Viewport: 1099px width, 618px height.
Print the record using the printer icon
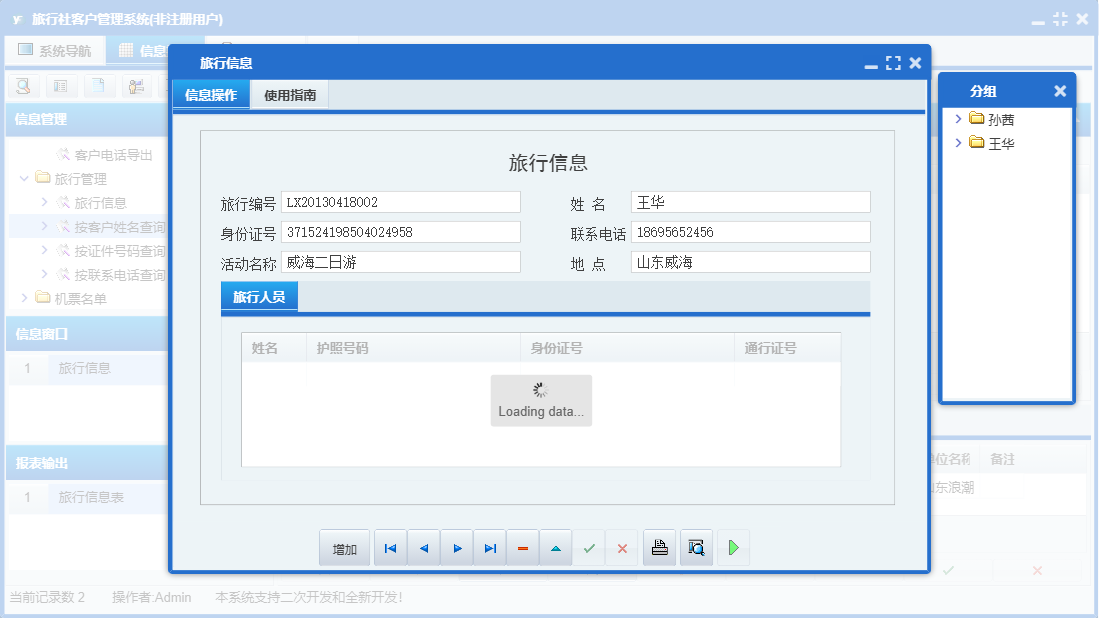click(x=659, y=547)
